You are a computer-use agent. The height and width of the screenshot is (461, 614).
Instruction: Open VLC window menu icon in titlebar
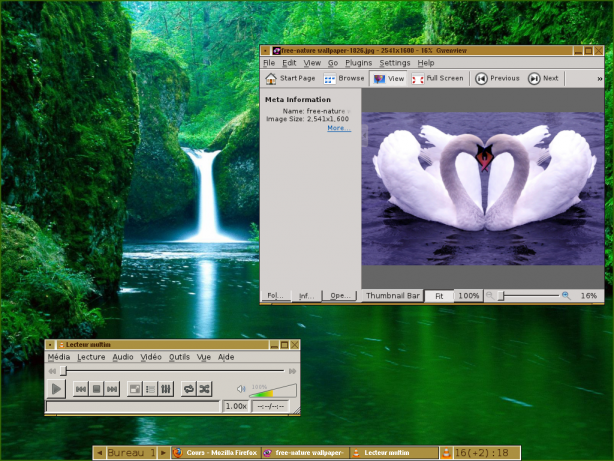coord(50,345)
